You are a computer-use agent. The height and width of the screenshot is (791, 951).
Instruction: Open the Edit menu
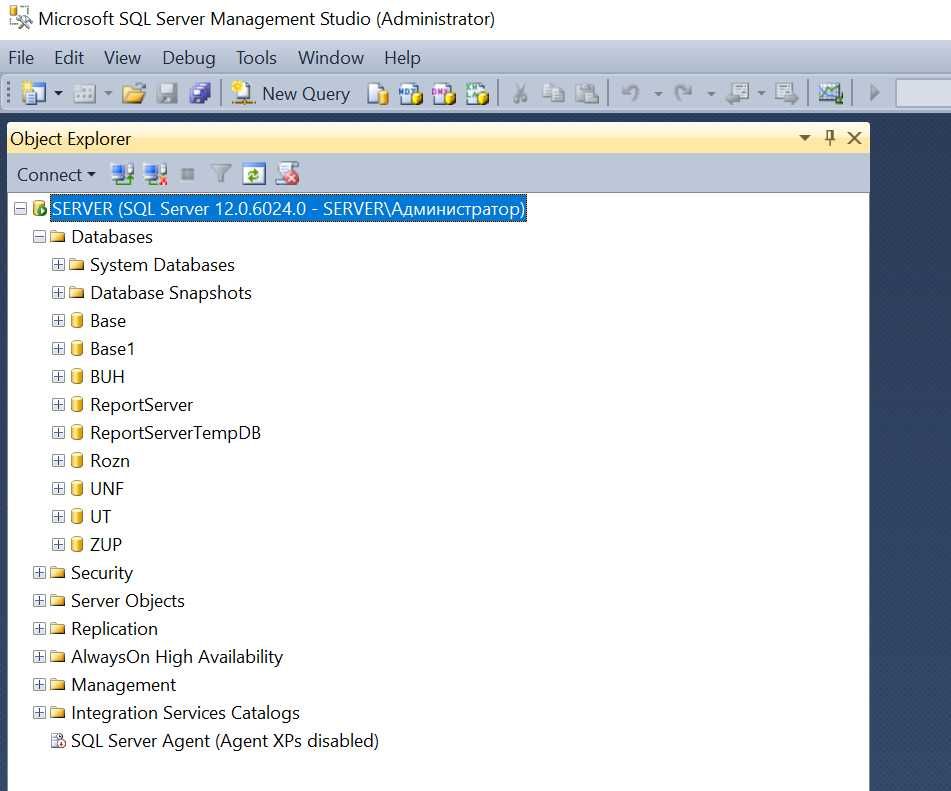pyautogui.click(x=69, y=58)
